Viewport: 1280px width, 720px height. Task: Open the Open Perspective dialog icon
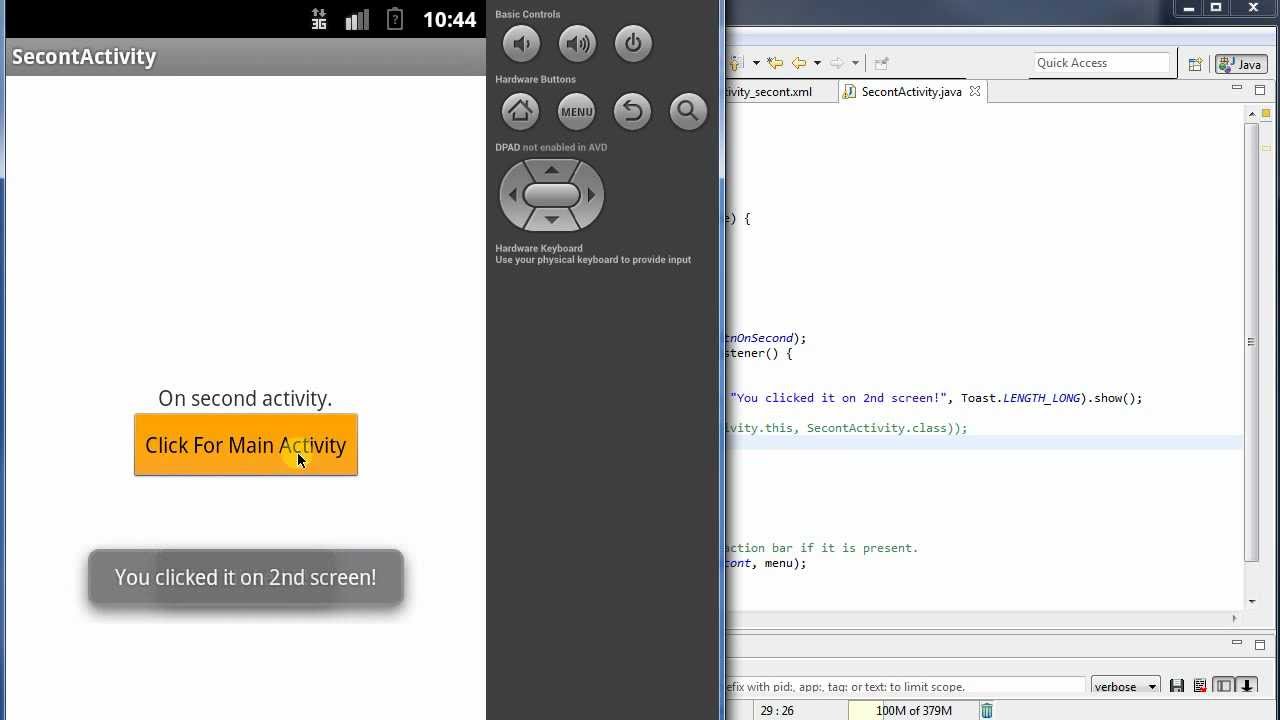[1195, 64]
